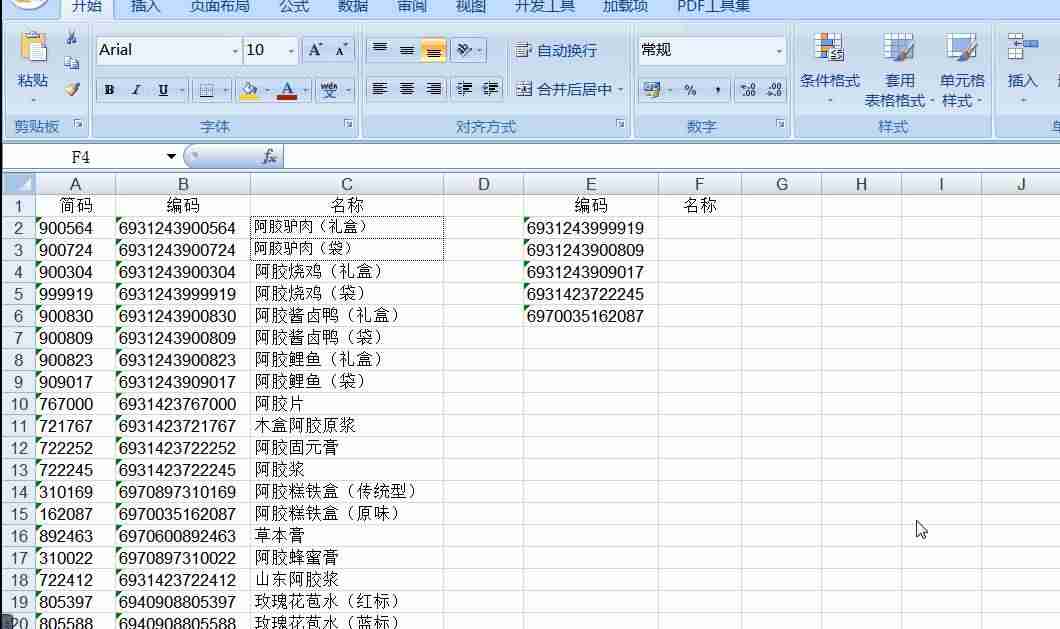Open the font color dropdown arrow
Viewport: 1060px width, 629px height.
tap(306, 90)
